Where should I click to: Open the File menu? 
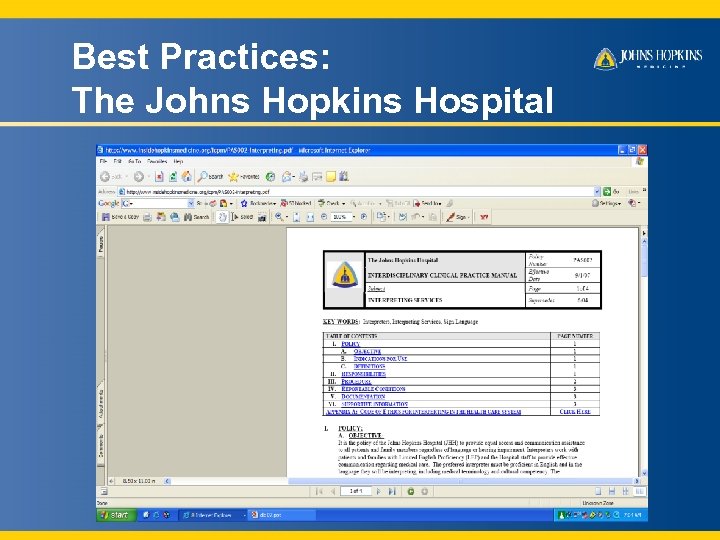(x=103, y=162)
